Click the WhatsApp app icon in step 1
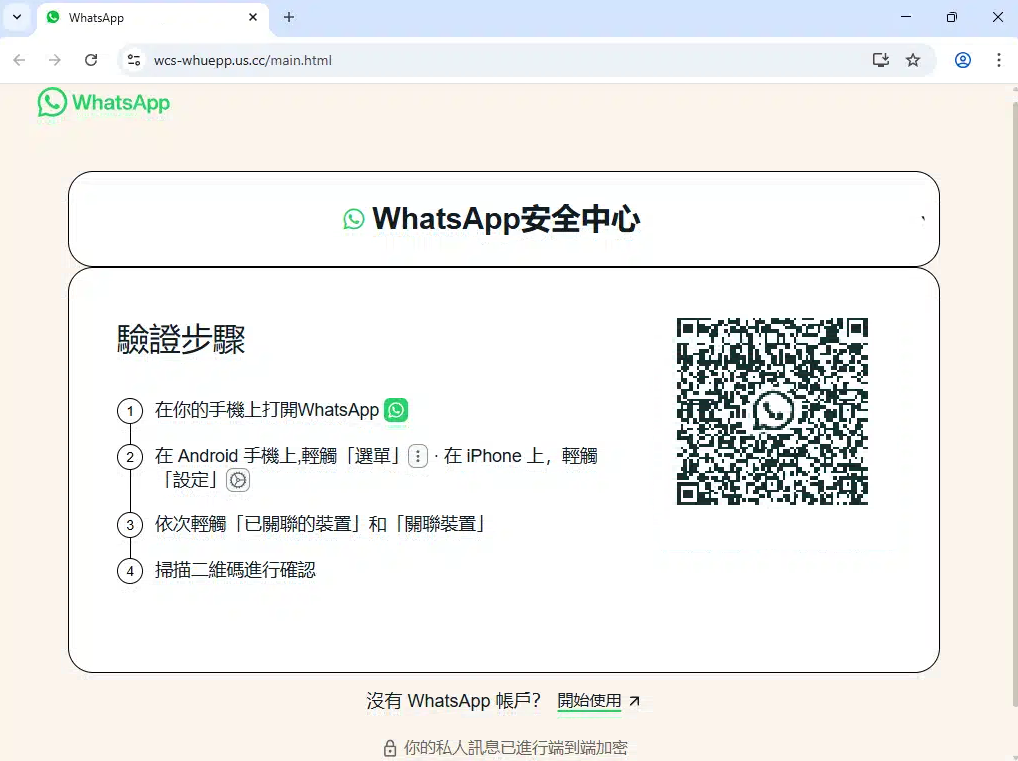The image size is (1018, 761). click(x=396, y=410)
